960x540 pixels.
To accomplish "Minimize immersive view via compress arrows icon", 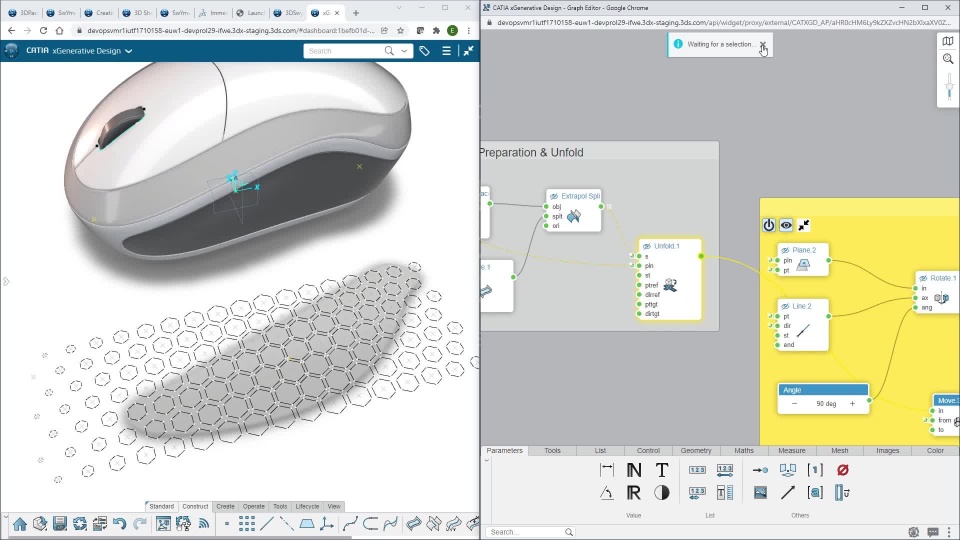I will click(468, 51).
